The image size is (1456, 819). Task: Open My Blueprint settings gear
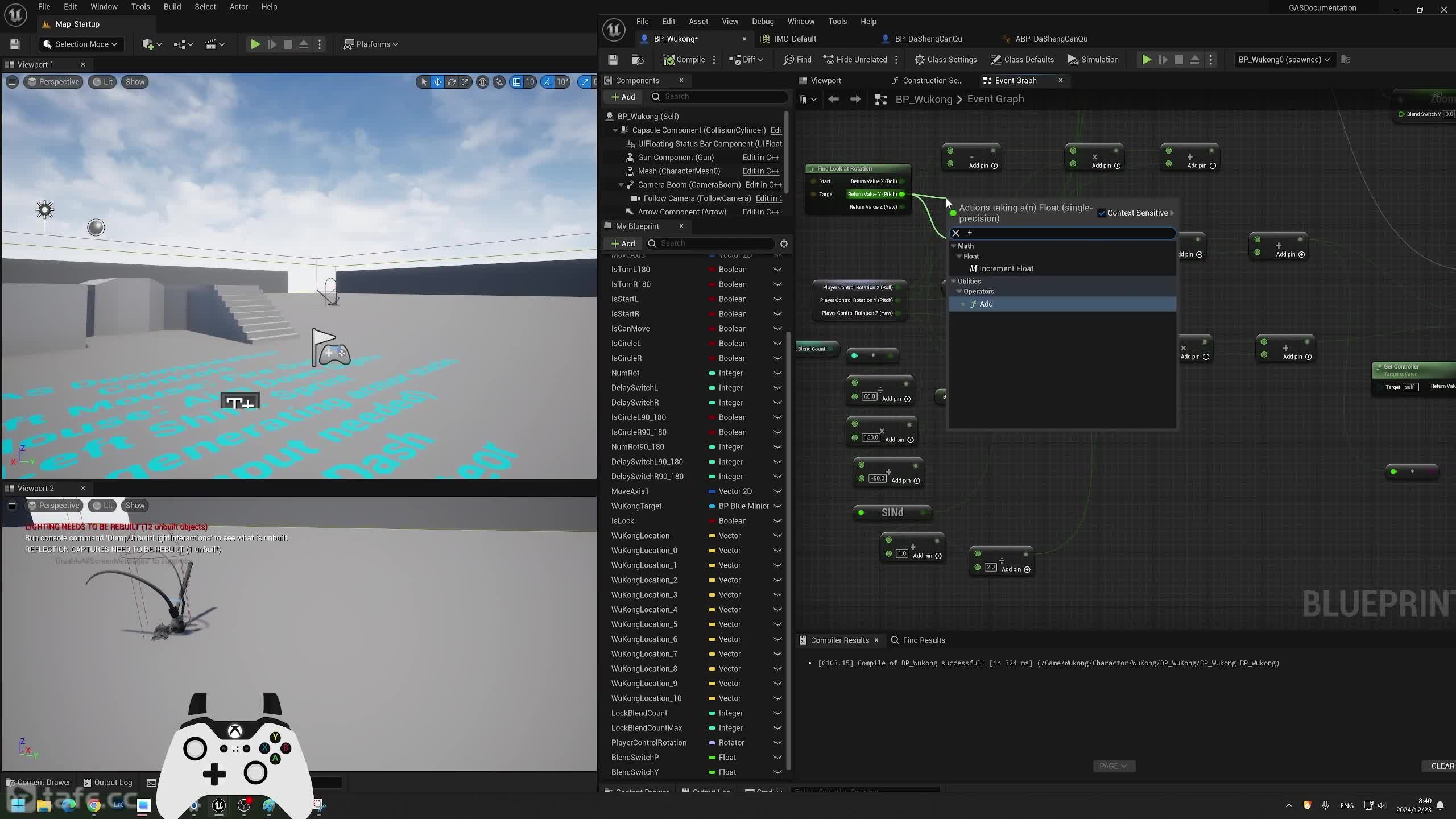pos(784,243)
